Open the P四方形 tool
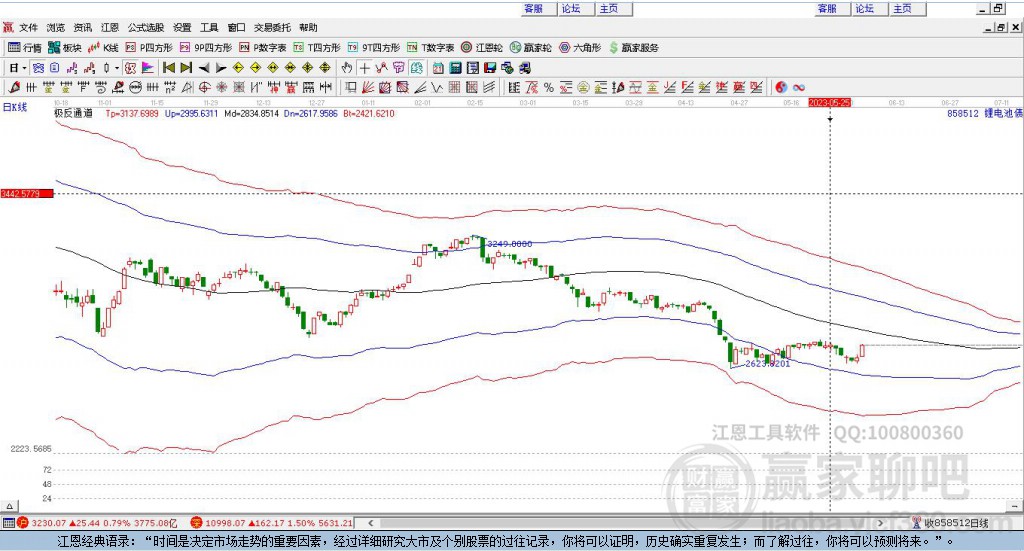1024x551 pixels. tap(149, 48)
